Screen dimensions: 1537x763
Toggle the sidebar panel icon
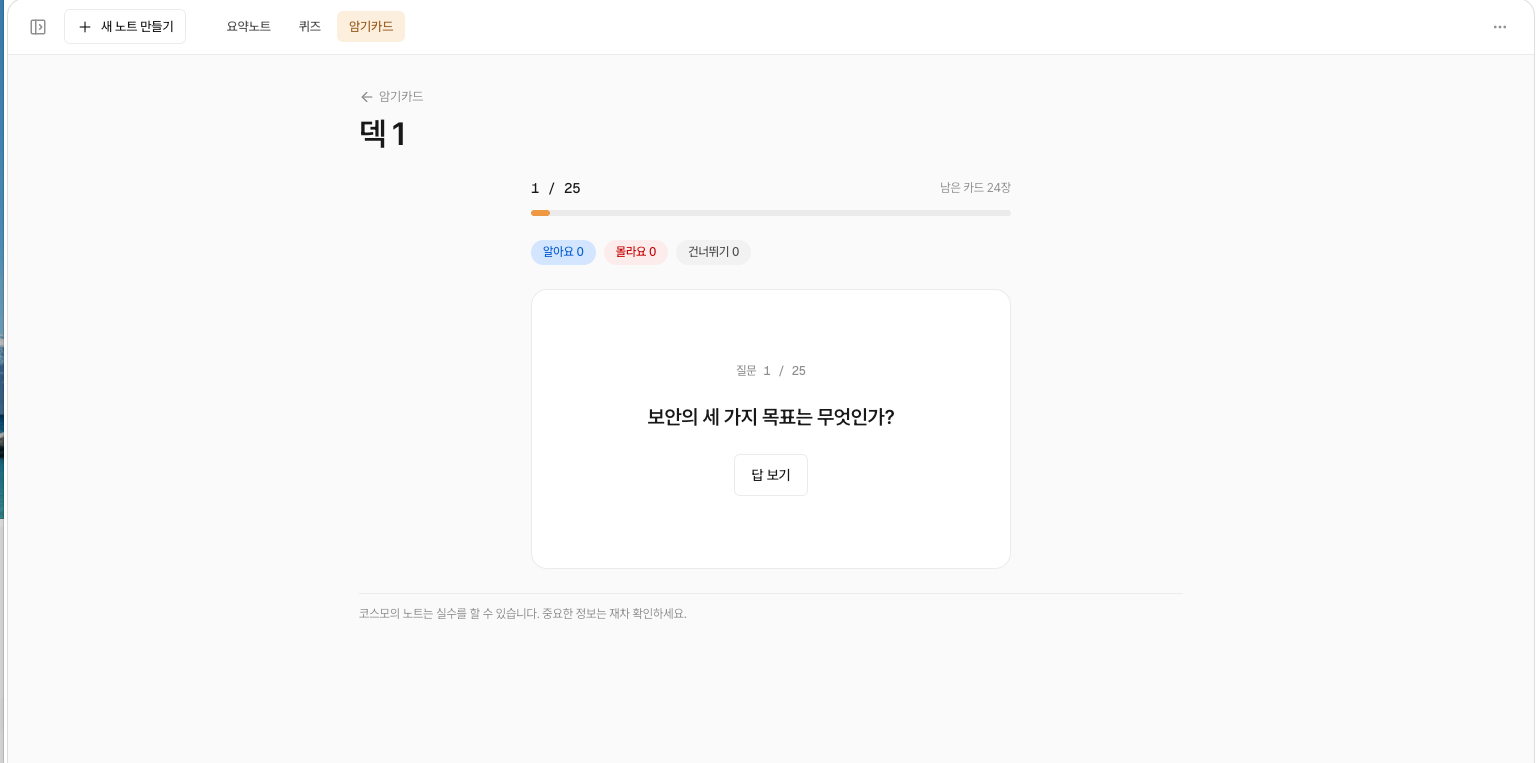tap(38, 27)
